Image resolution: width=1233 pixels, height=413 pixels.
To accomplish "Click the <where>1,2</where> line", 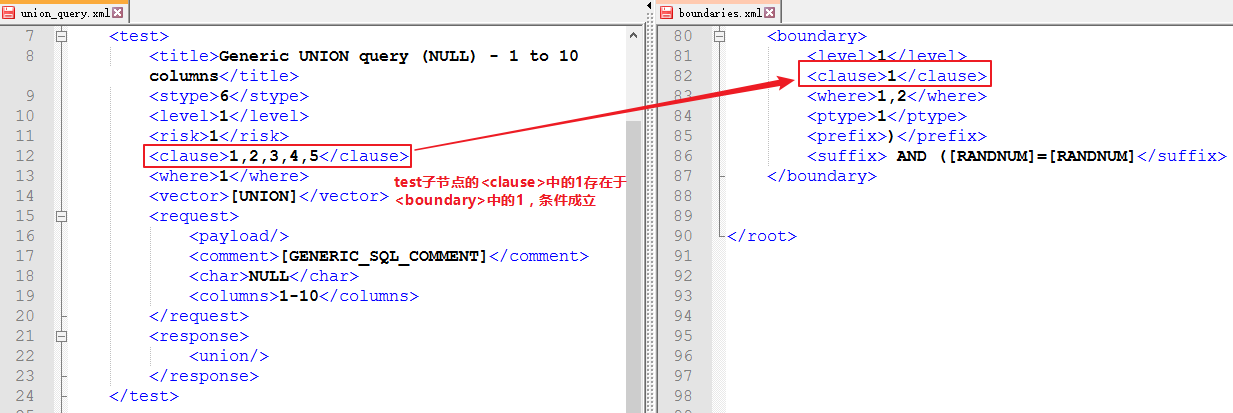I will tap(897, 96).
